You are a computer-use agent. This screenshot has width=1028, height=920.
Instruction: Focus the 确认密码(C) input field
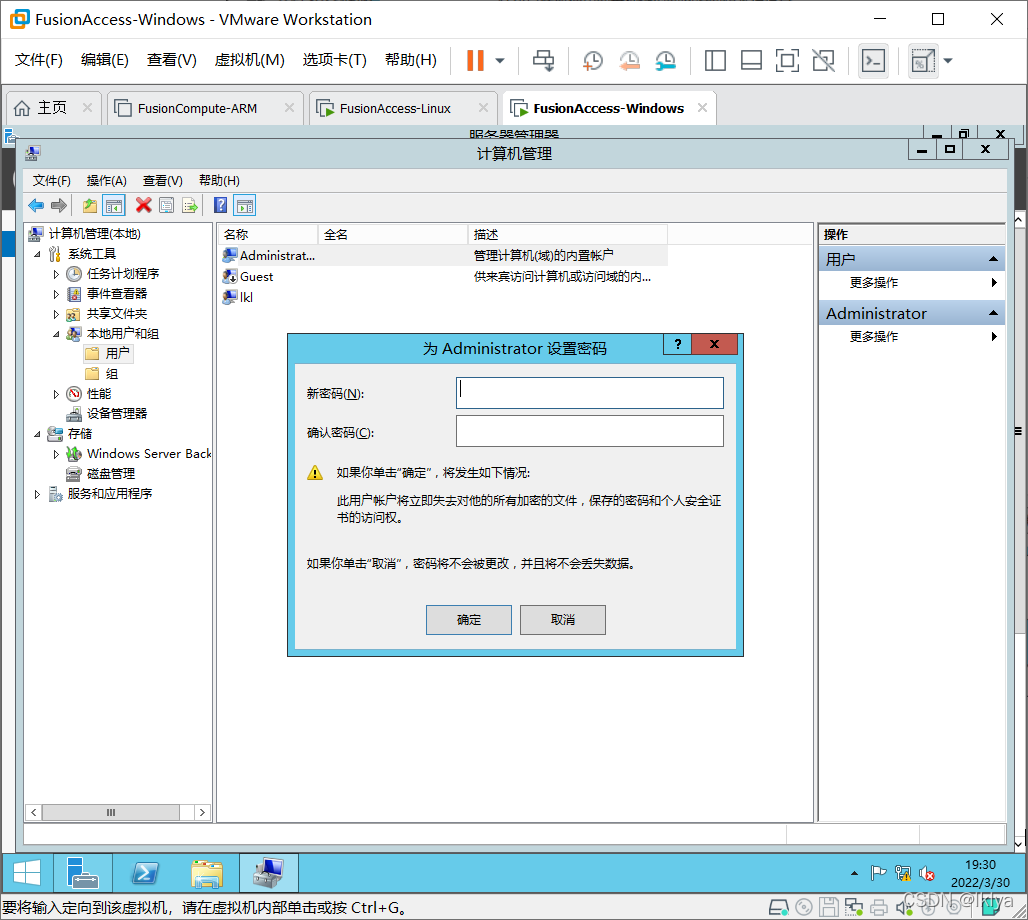tap(589, 431)
